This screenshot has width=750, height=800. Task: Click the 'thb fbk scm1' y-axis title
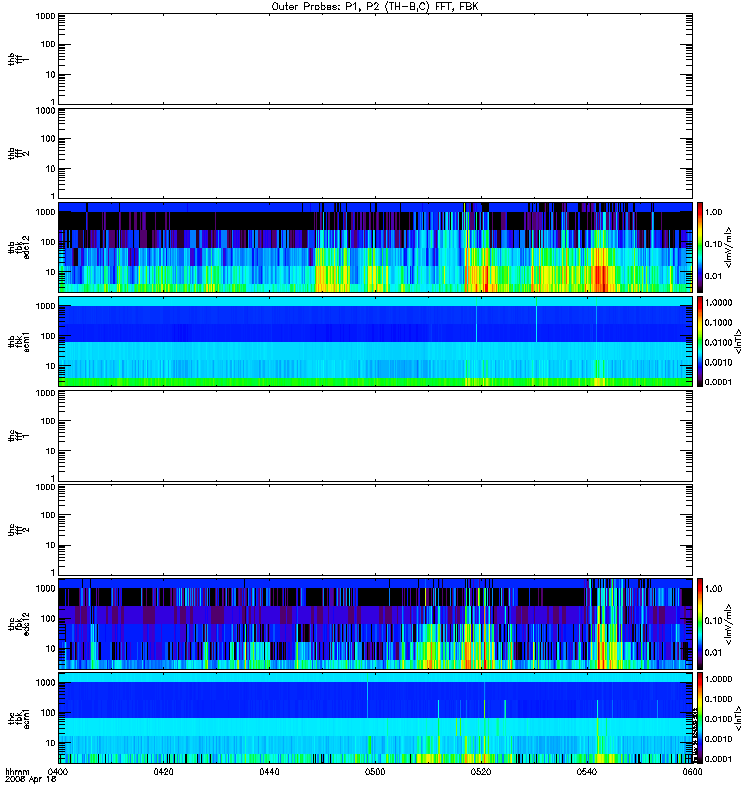pos(19,341)
